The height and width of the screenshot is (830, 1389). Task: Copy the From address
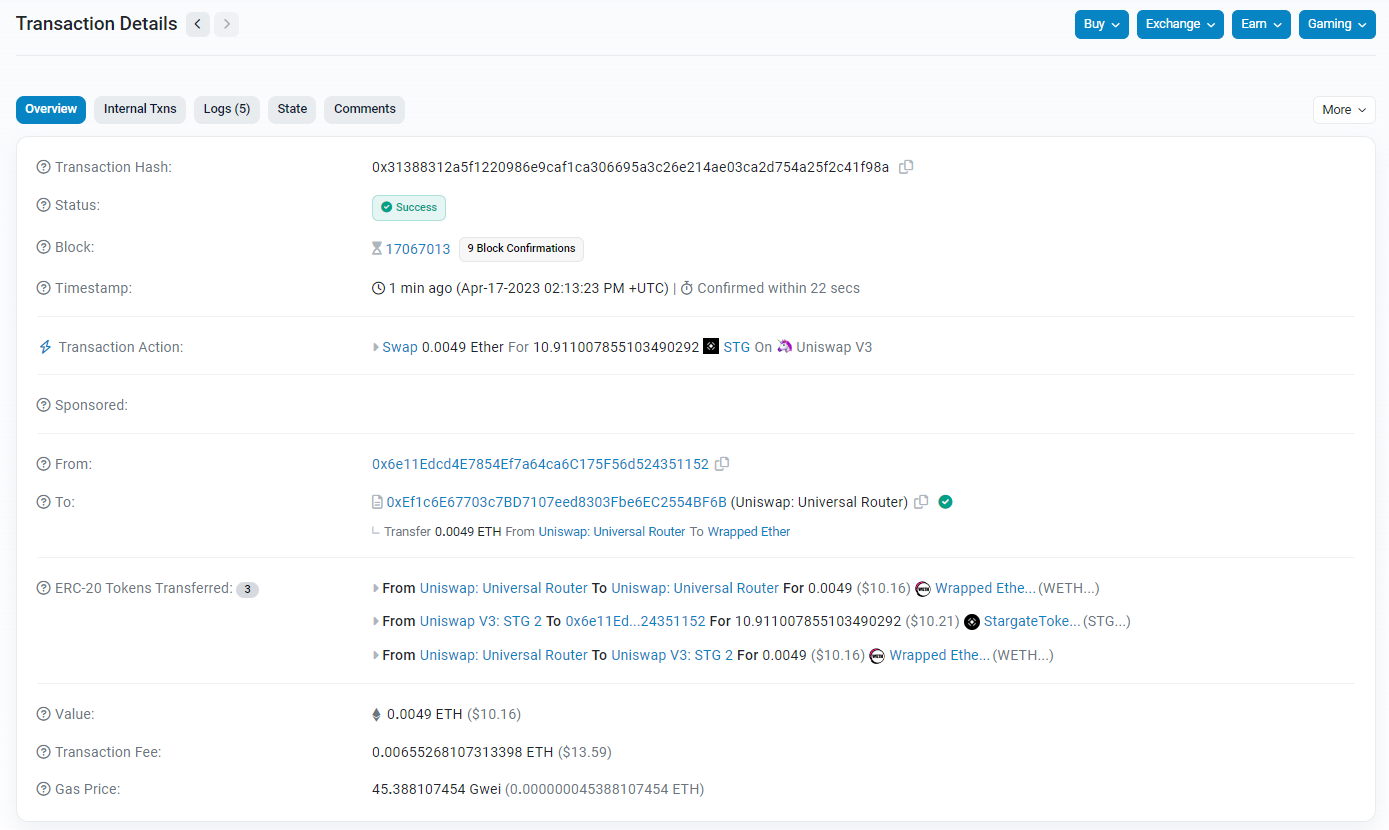722,464
